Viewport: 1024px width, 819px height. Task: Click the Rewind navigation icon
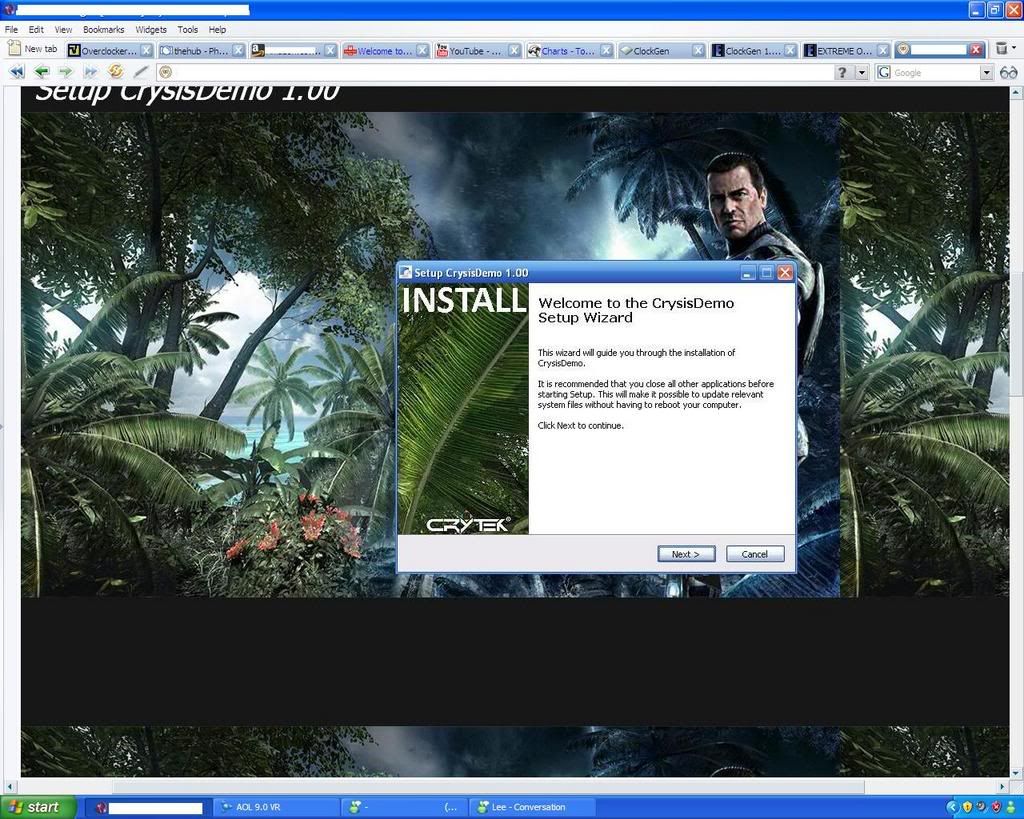17,72
